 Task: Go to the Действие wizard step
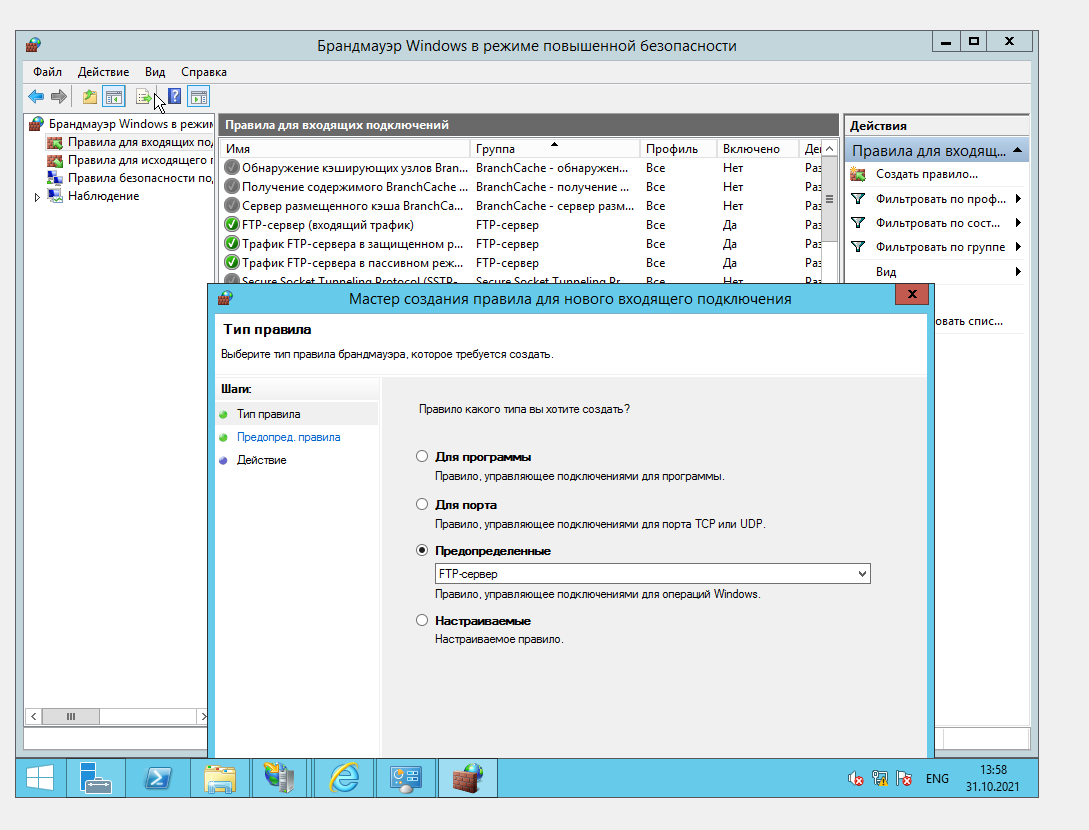coord(262,460)
